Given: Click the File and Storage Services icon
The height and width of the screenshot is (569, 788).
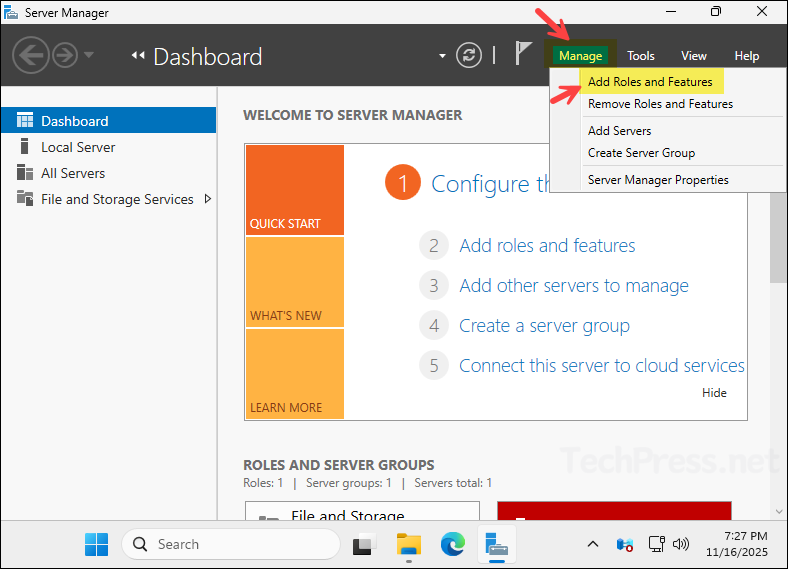Looking at the screenshot, I should 25,198.
